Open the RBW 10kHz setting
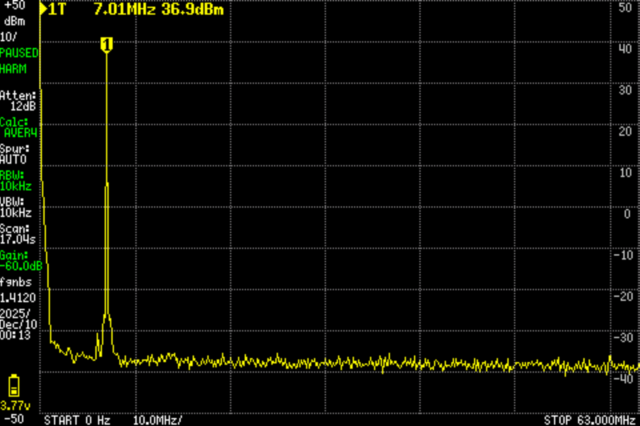Image resolution: width=640 pixels, height=426 pixels. click(14, 180)
